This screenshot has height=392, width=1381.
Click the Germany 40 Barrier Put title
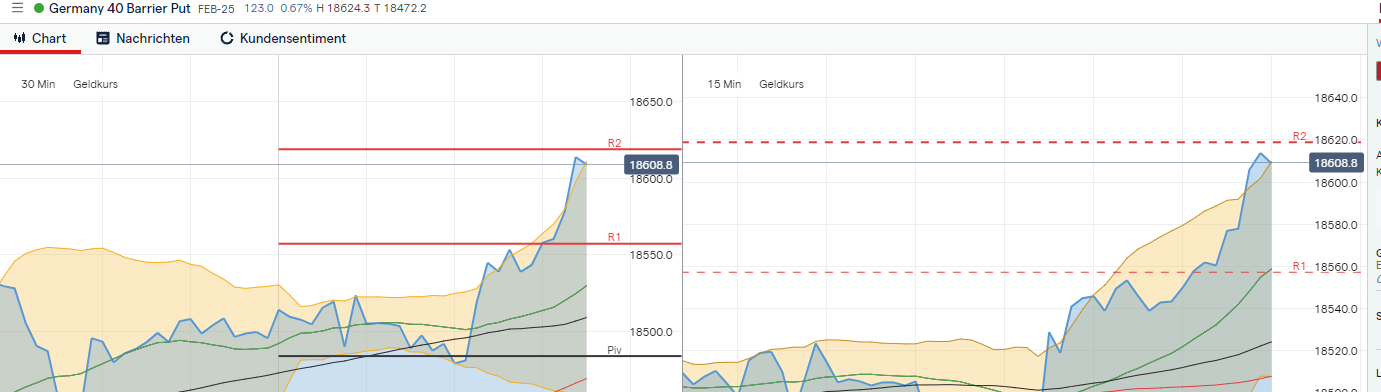pos(119,8)
